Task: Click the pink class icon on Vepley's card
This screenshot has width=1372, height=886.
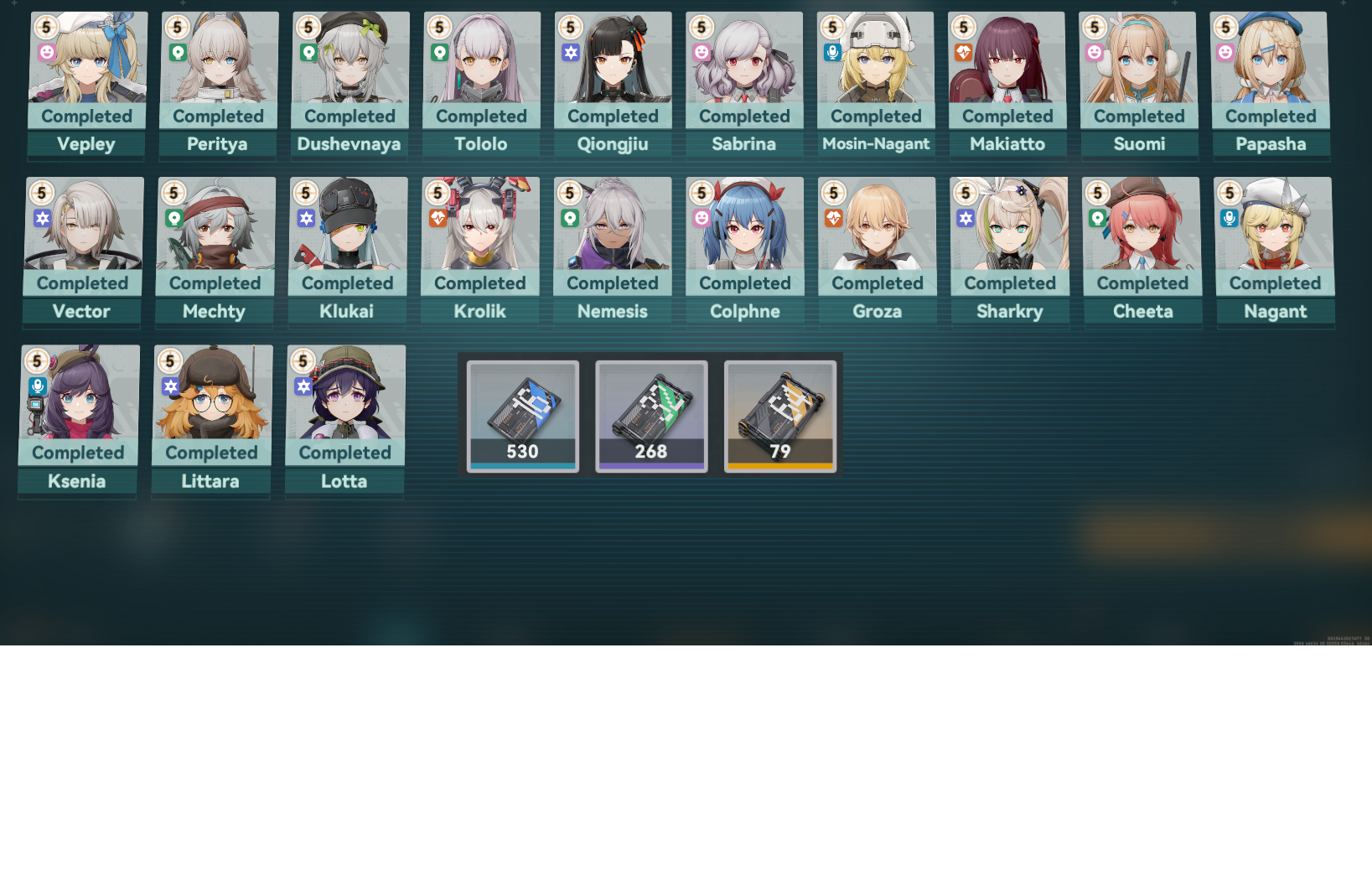Action: tap(47, 52)
